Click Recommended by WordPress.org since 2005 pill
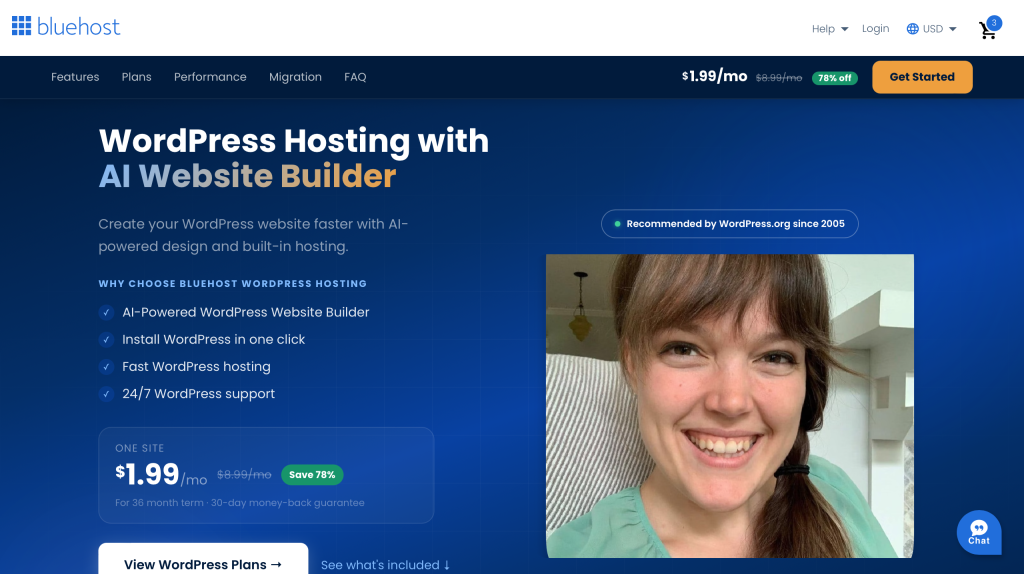 [729, 223]
